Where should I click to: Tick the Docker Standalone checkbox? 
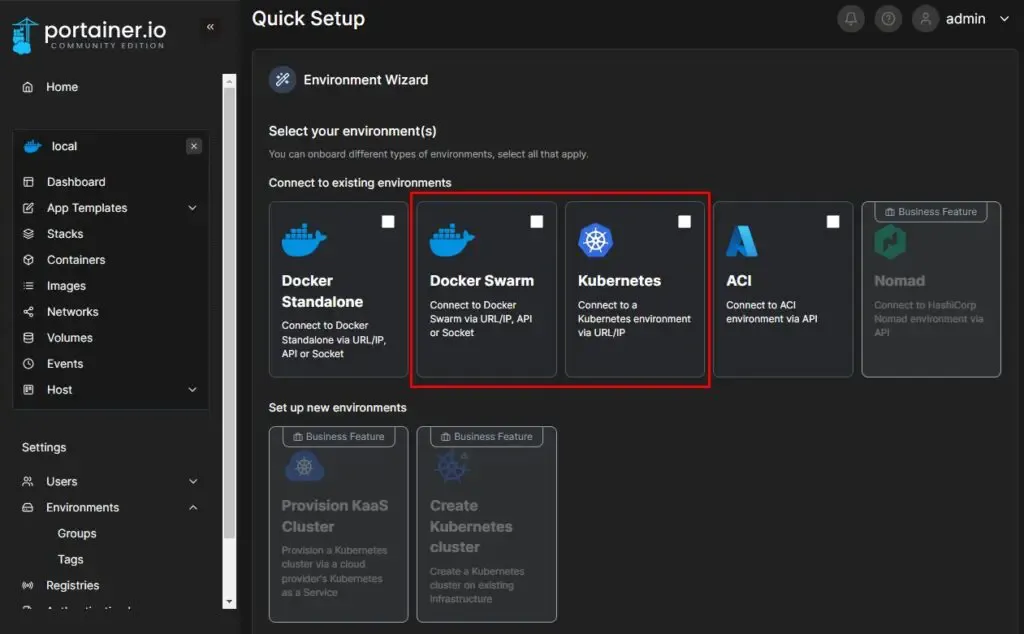(388, 222)
